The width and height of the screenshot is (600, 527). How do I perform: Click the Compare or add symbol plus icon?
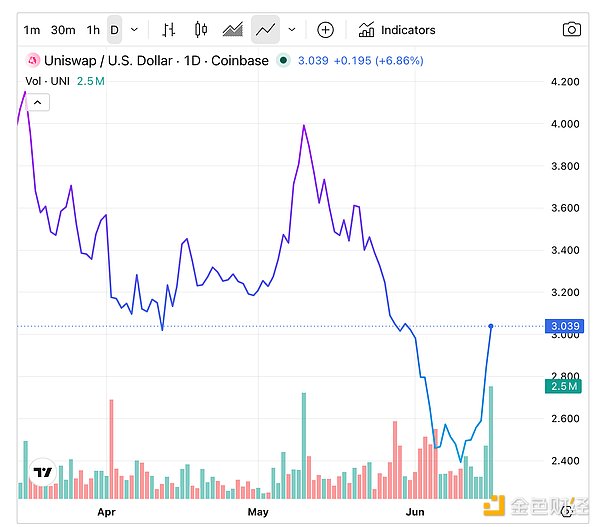[x=325, y=30]
